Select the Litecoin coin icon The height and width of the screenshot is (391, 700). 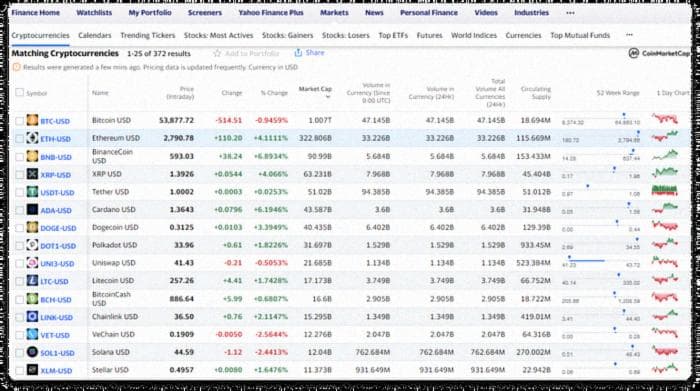click(32, 281)
